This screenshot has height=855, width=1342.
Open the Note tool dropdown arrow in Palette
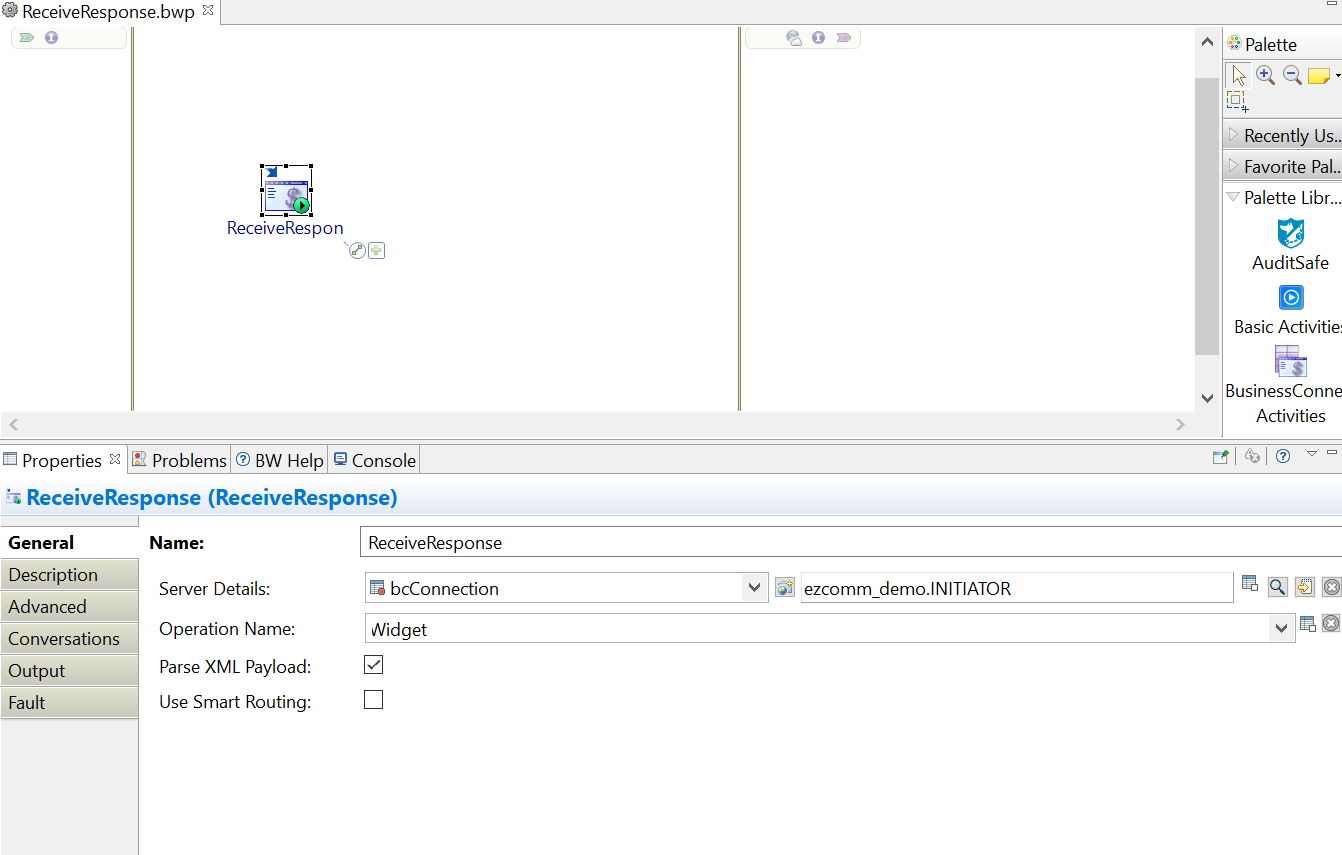1337,76
